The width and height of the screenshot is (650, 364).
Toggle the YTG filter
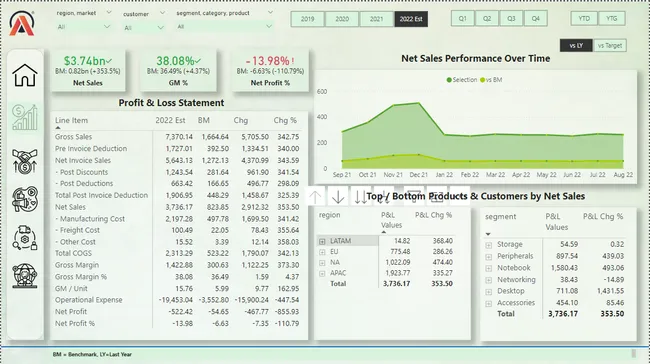(611, 19)
